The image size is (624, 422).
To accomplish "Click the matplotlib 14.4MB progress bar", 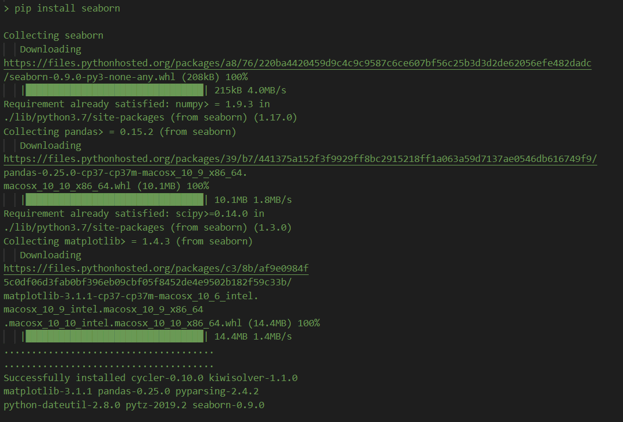I will coord(114,337).
